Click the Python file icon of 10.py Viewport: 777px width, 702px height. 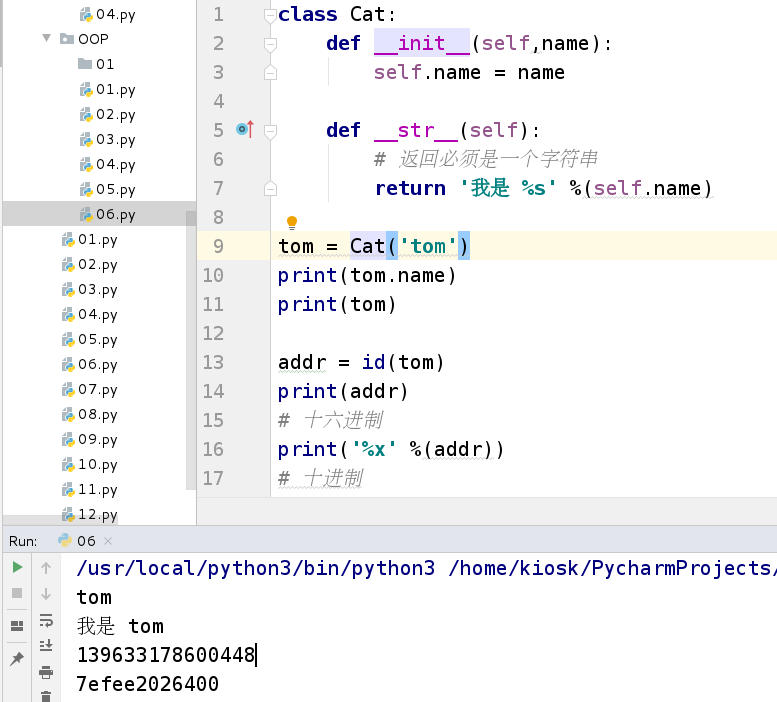68,464
